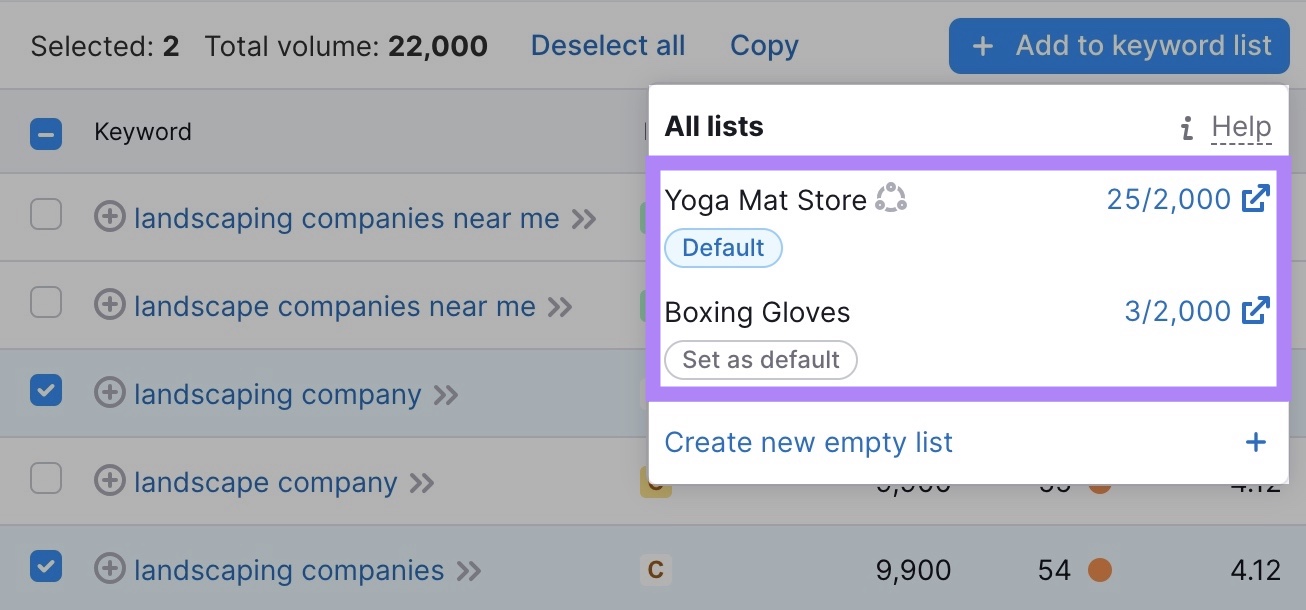Toggle the select-all checkbox in Keyword header
Screen dimensions: 1306x610
click(x=46, y=133)
